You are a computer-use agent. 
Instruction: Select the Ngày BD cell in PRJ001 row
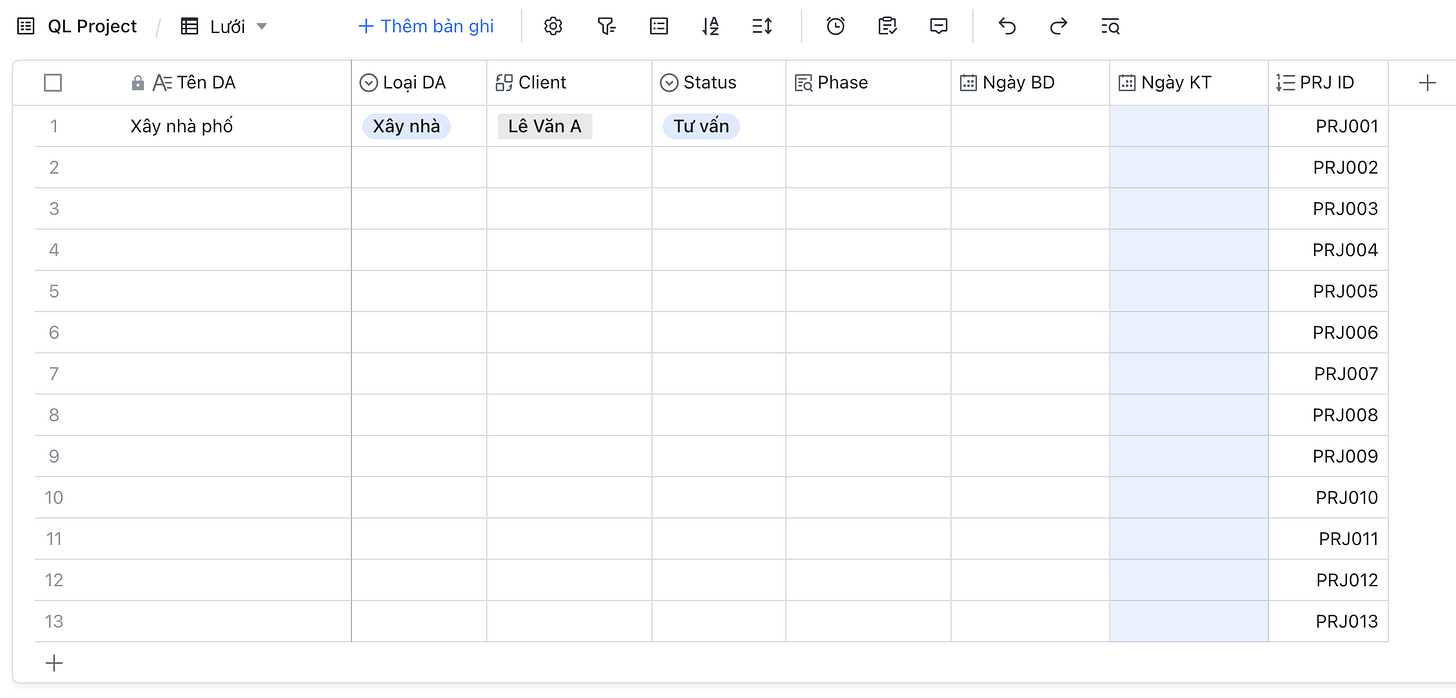[1030, 126]
